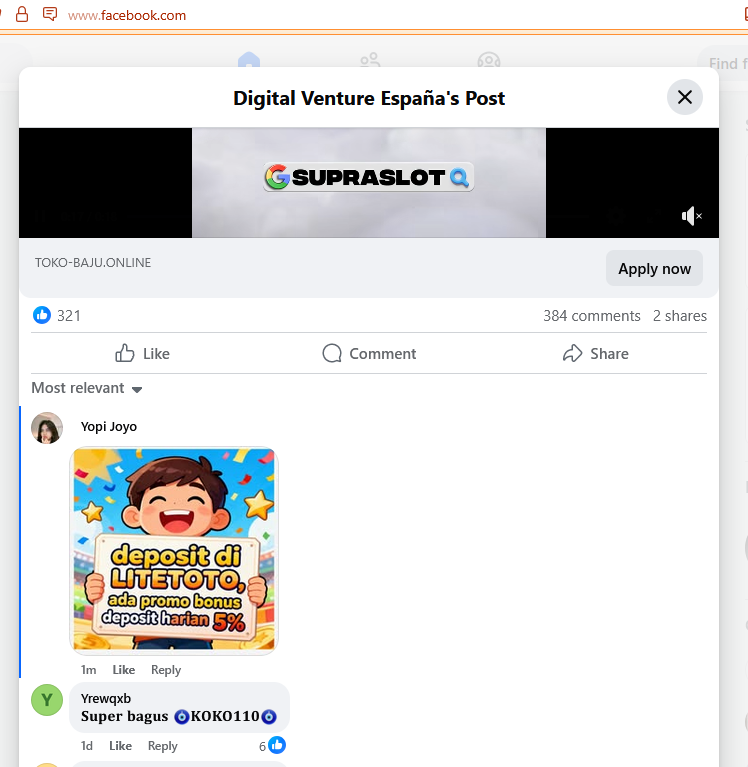Click the Apply now button

click(654, 269)
